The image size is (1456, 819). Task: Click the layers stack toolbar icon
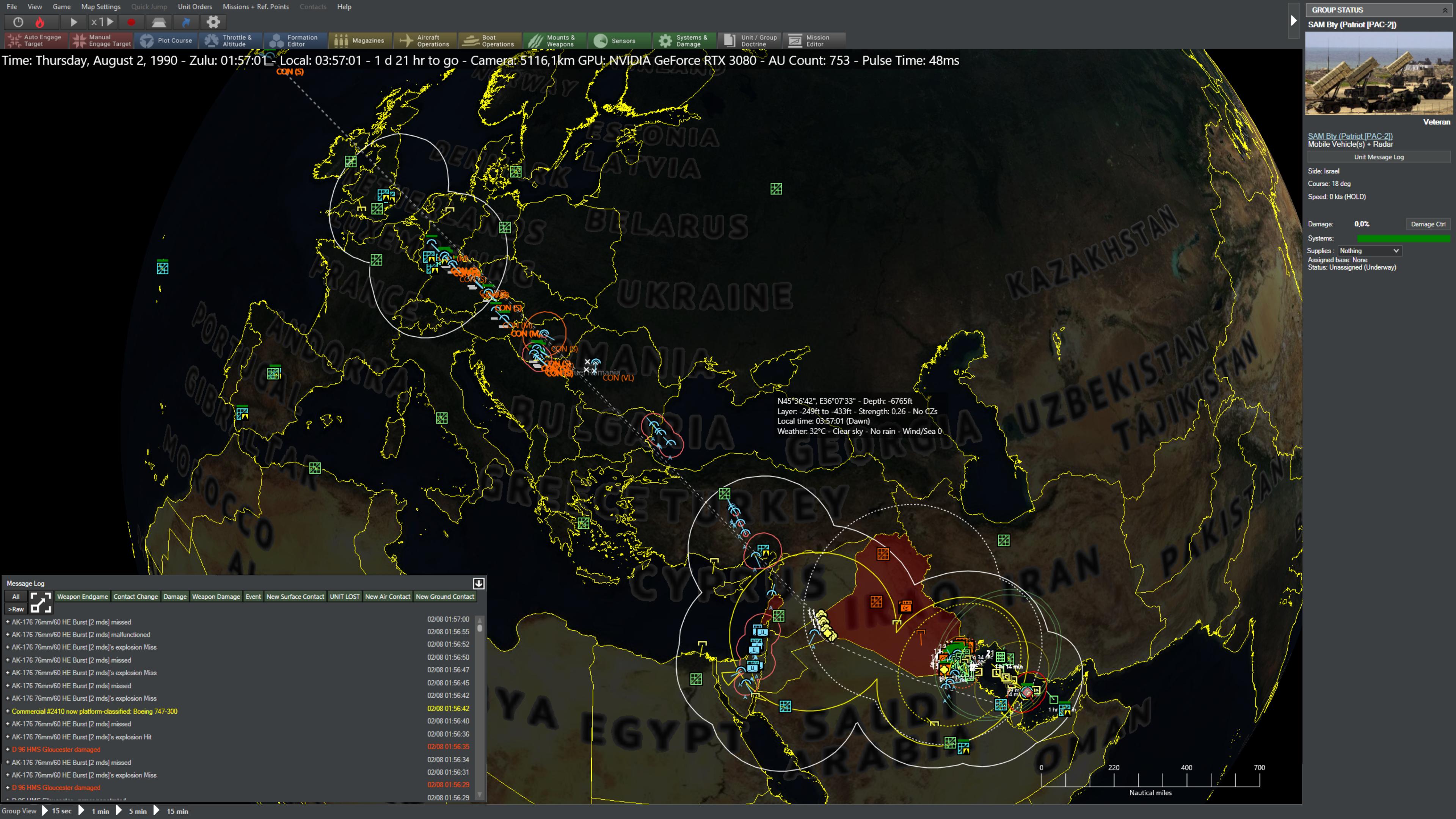(159, 22)
